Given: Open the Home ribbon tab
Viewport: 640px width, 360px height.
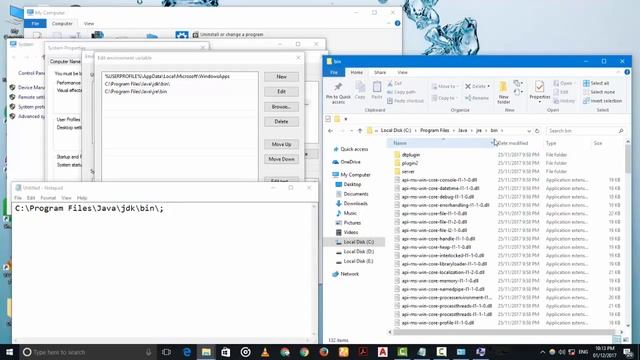Looking at the screenshot, I should tap(357, 72).
